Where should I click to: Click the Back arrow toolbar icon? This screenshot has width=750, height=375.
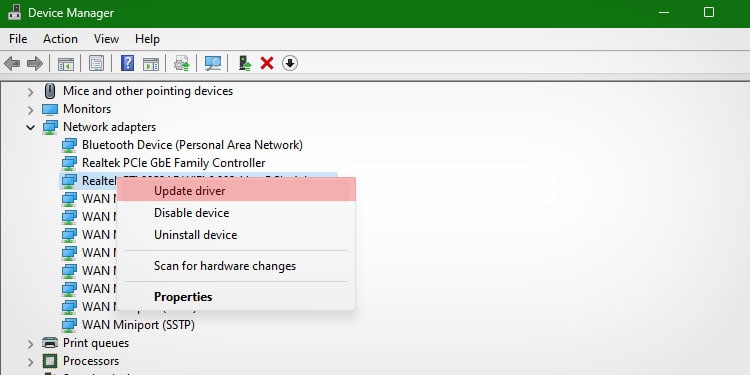tap(12, 63)
